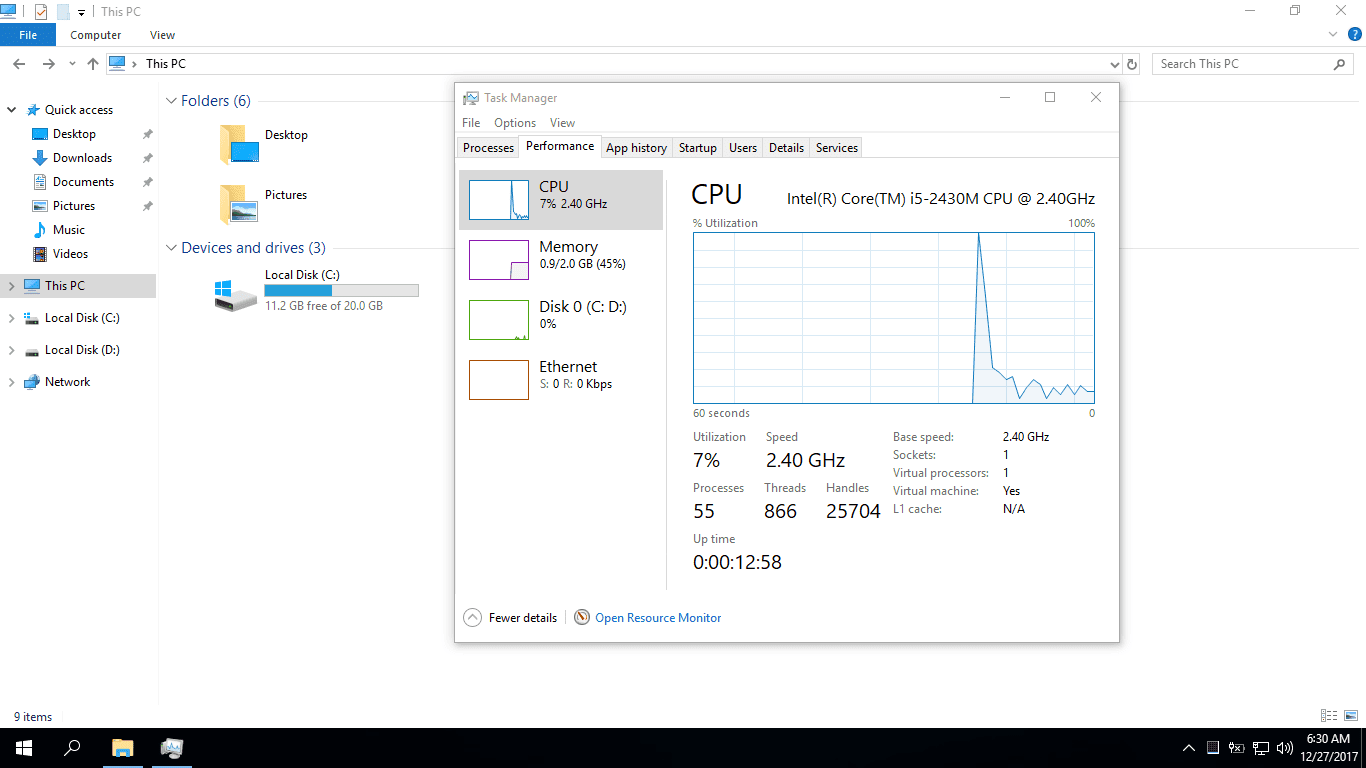Select Disk 0 (C: D:) performance item
Viewport: 1366px width, 768px height.
(561, 320)
